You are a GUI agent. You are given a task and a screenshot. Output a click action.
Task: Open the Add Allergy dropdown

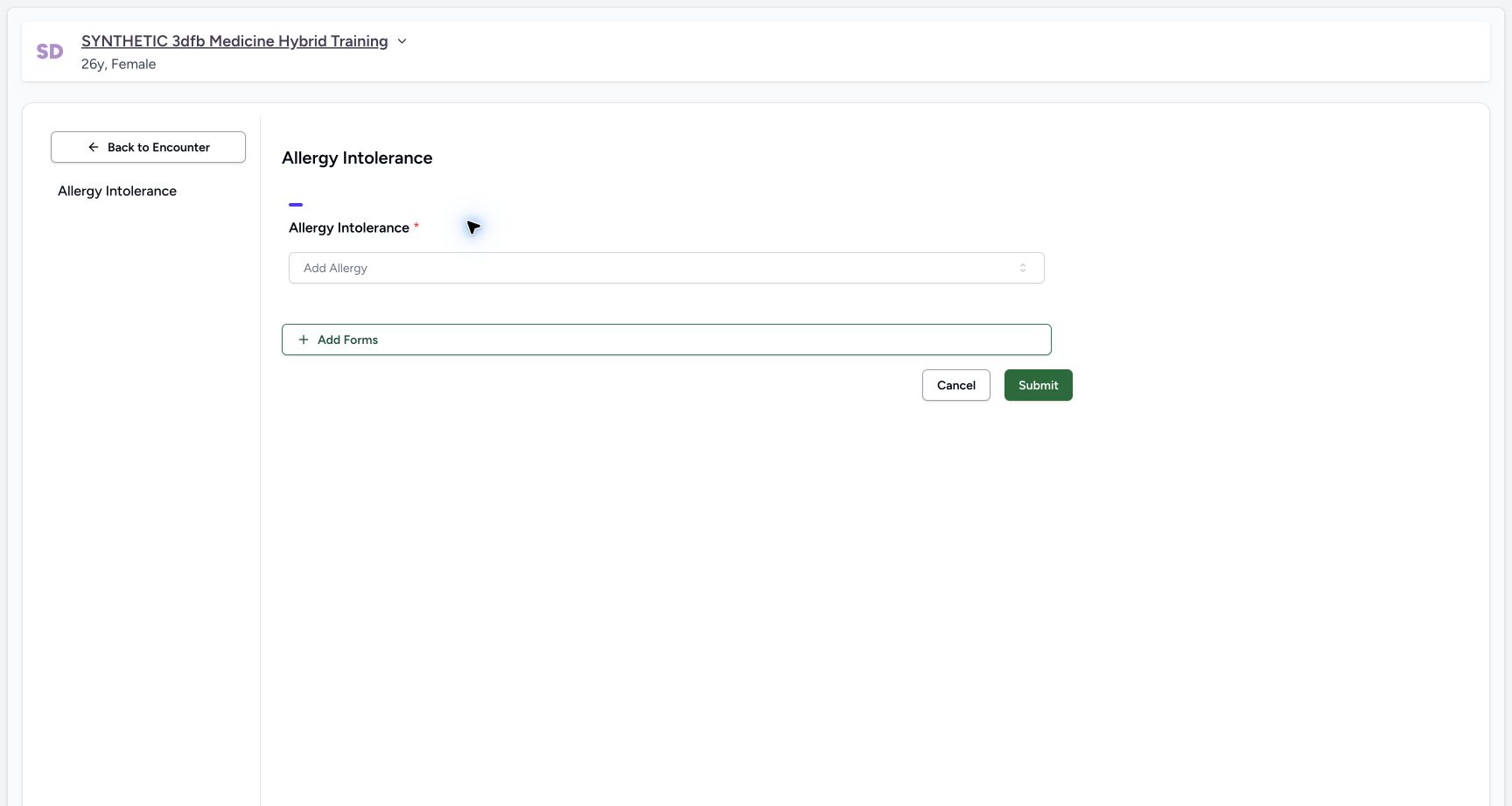(667, 268)
